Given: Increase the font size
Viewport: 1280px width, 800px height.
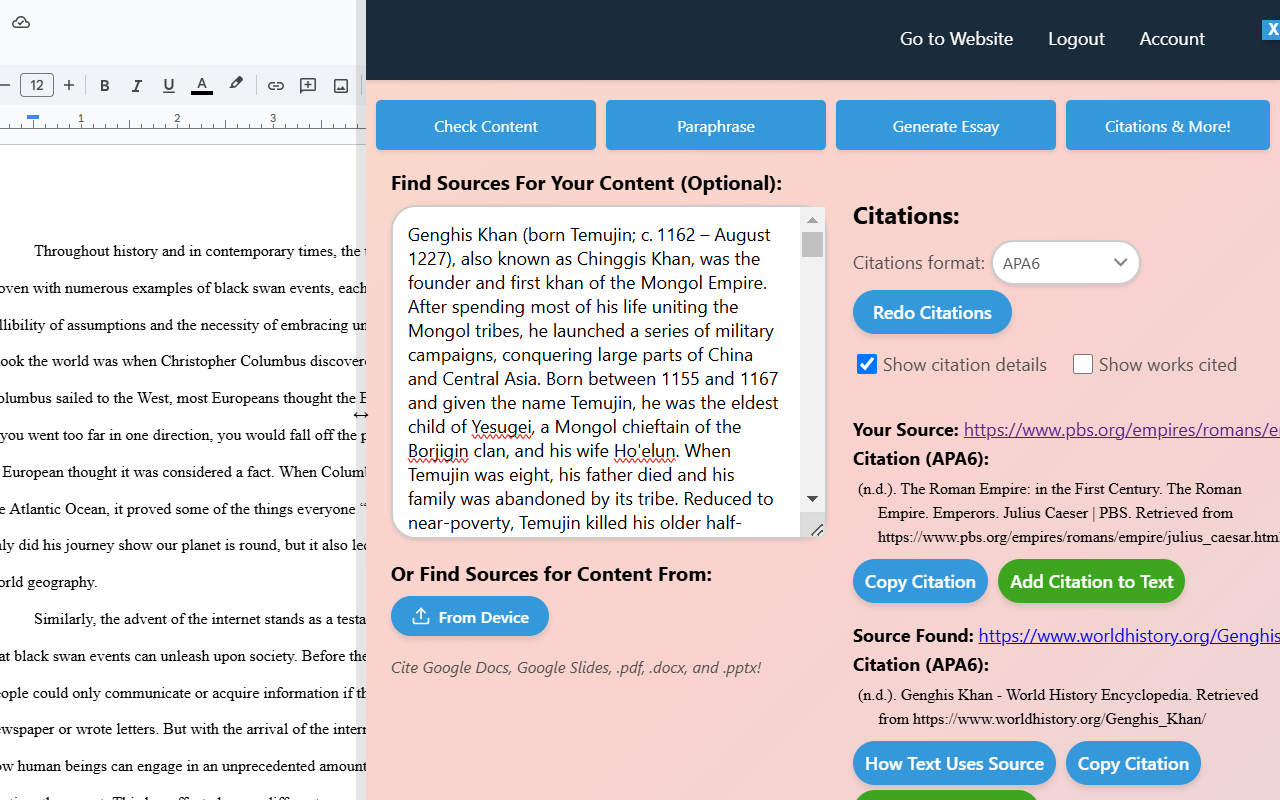Looking at the screenshot, I should [68, 85].
